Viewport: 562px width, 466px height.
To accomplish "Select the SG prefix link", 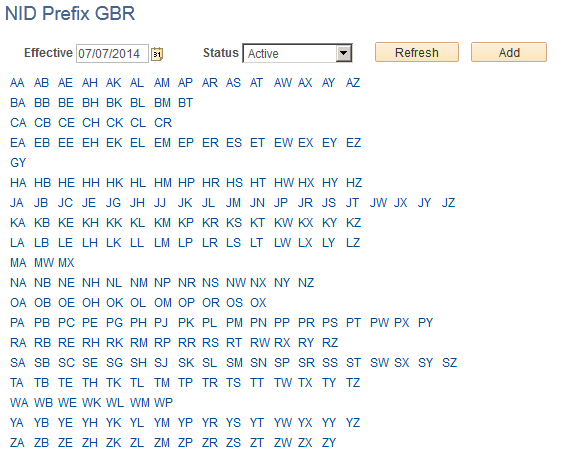I will [115, 363].
